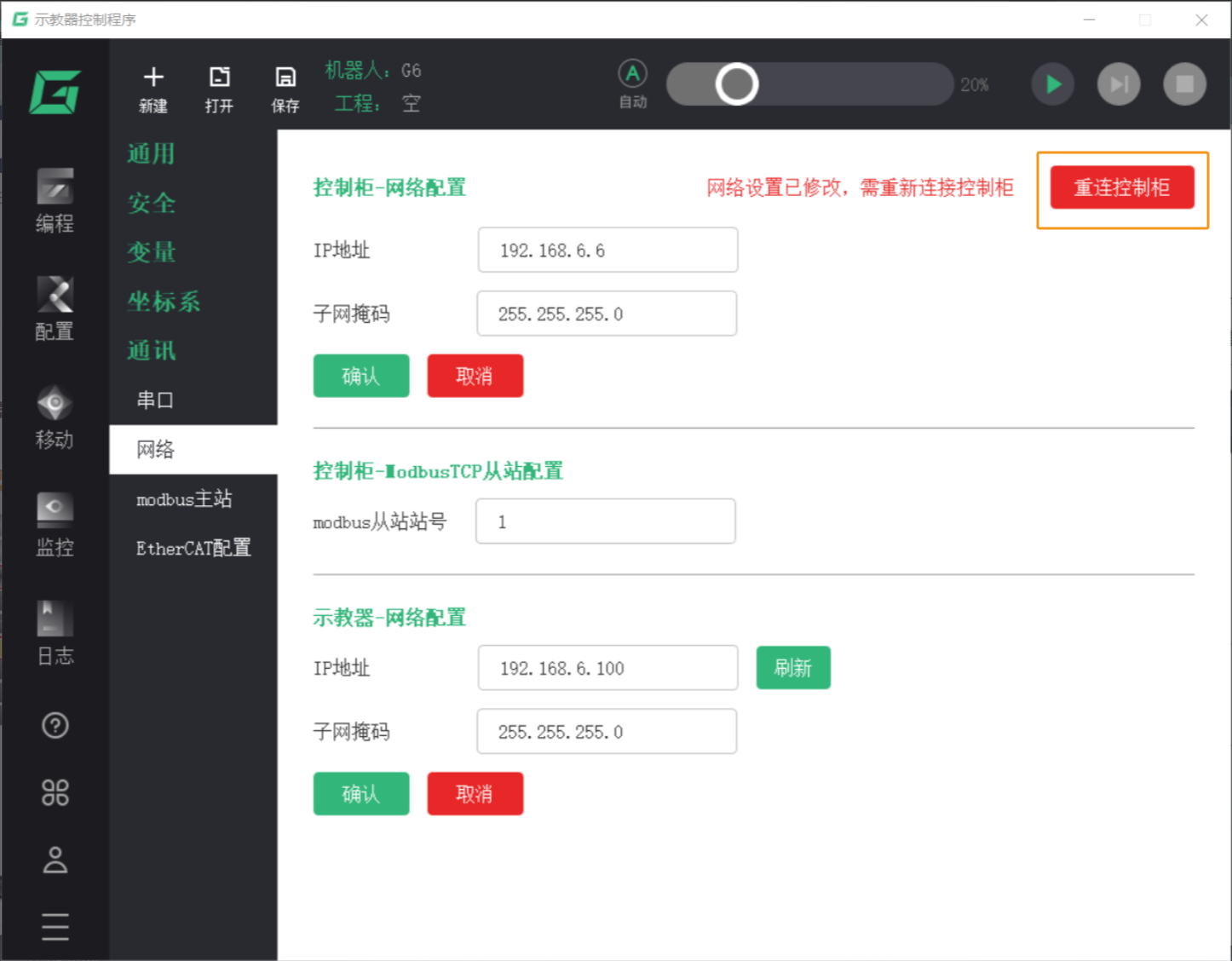Select the 通用 general category
The height and width of the screenshot is (961, 1232).
tap(152, 153)
